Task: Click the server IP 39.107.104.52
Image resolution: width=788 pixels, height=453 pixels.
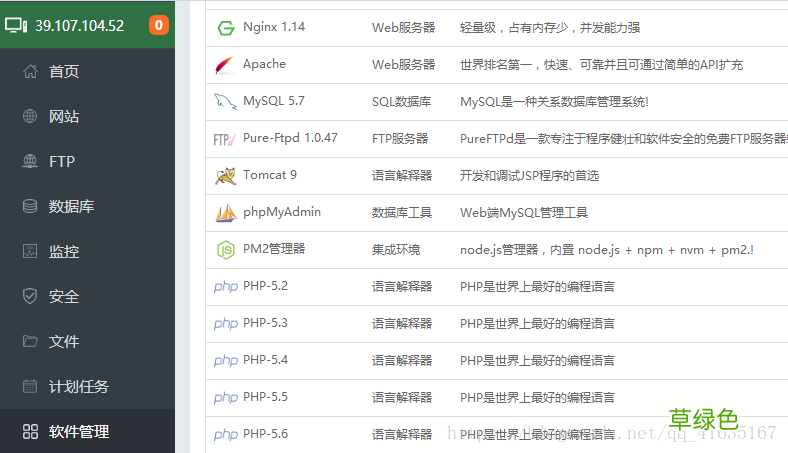Action: (x=79, y=26)
